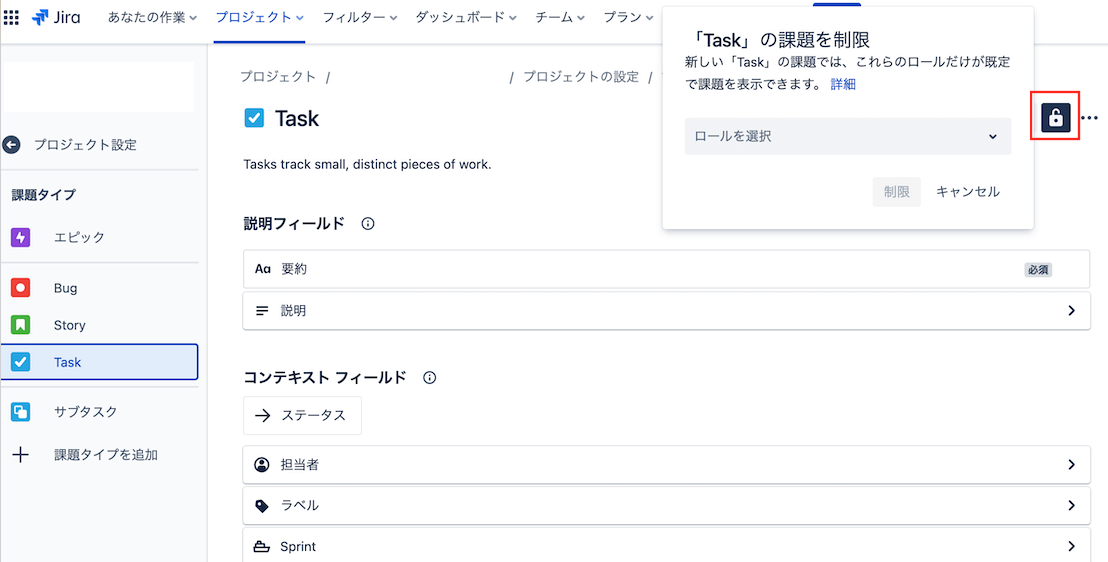Image resolution: width=1108 pixels, height=562 pixels.
Task: Open the フィルター menu
Action: (360, 18)
